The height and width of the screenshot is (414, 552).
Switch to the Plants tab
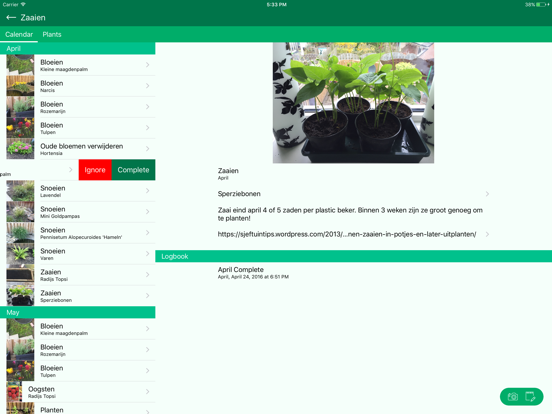pos(52,34)
